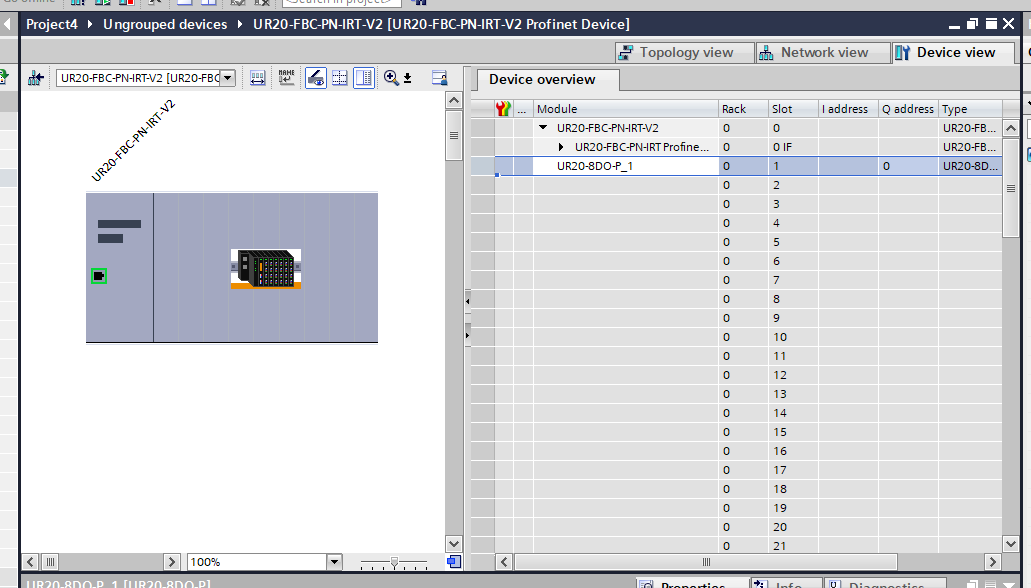Click scroll left arrow under device overview table

(x=504, y=562)
